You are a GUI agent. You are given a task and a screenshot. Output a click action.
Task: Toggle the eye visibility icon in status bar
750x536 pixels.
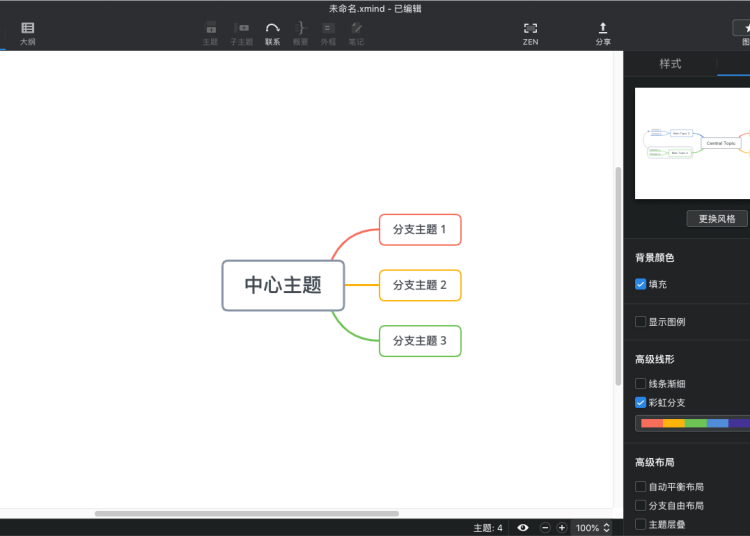523,528
